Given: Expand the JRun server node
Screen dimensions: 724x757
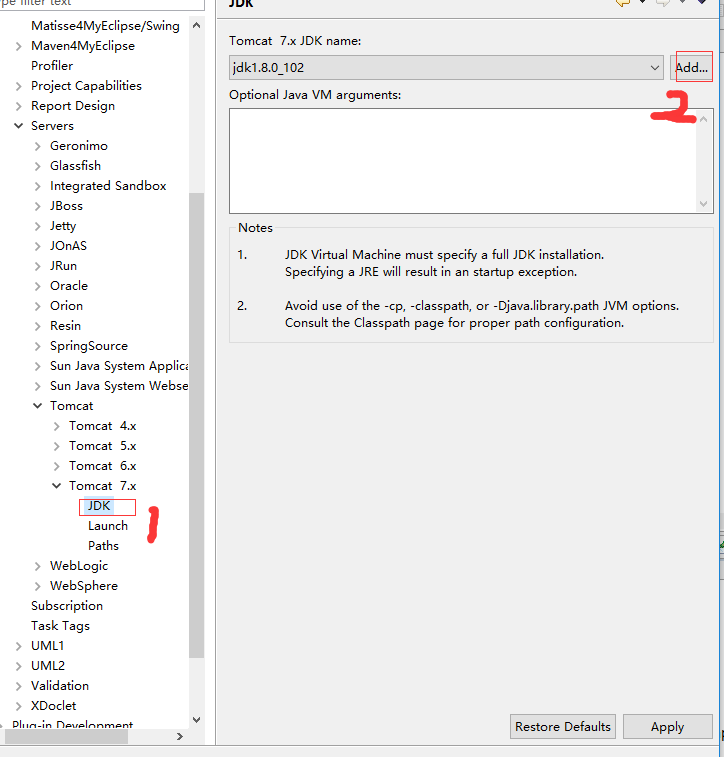Looking at the screenshot, I should point(38,266).
